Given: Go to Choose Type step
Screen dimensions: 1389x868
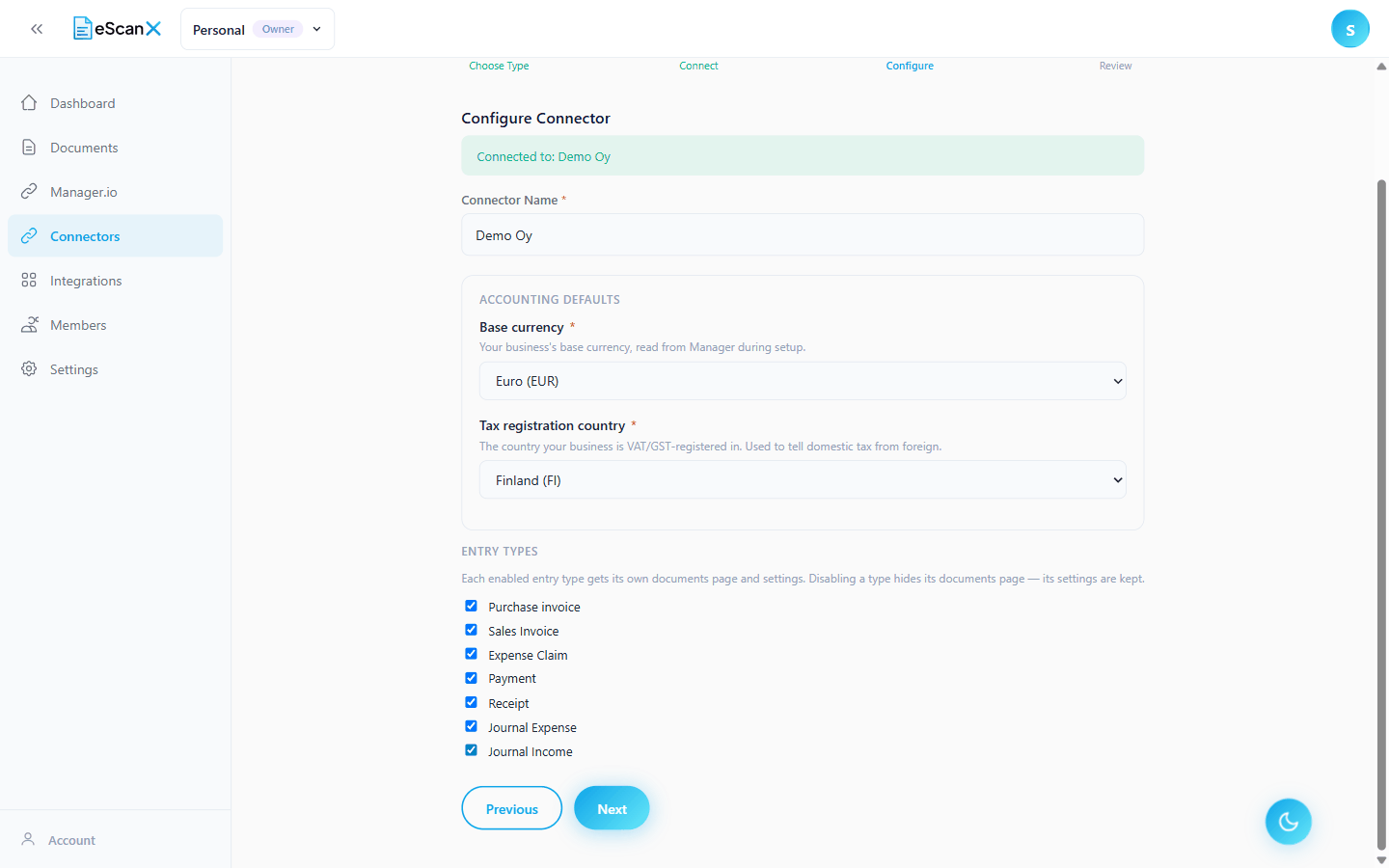Looking at the screenshot, I should click(499, 66).
